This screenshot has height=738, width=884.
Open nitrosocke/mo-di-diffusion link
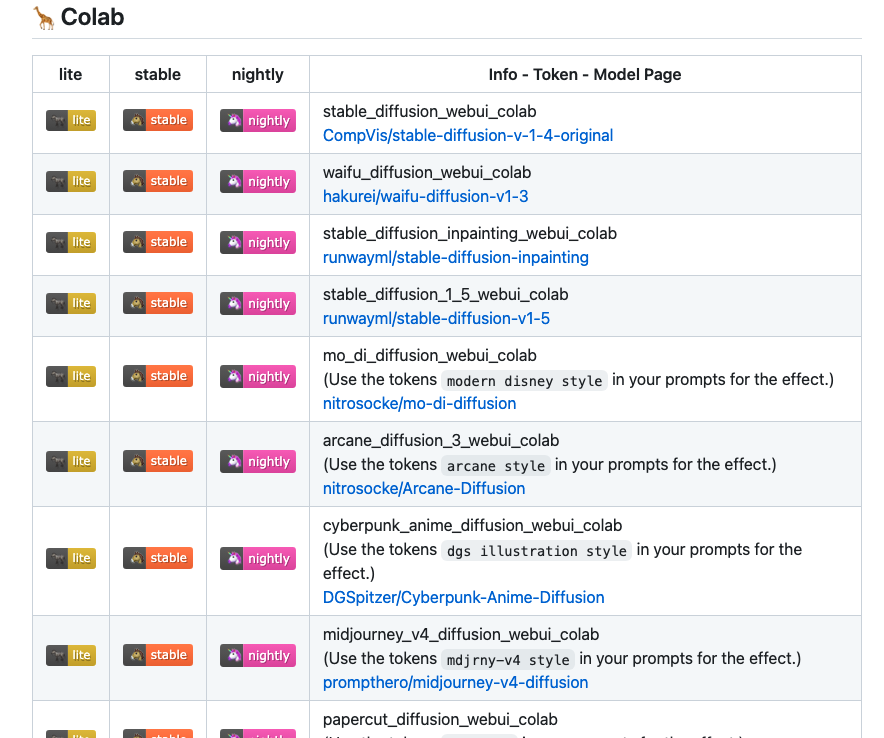[x=419, y=404]
